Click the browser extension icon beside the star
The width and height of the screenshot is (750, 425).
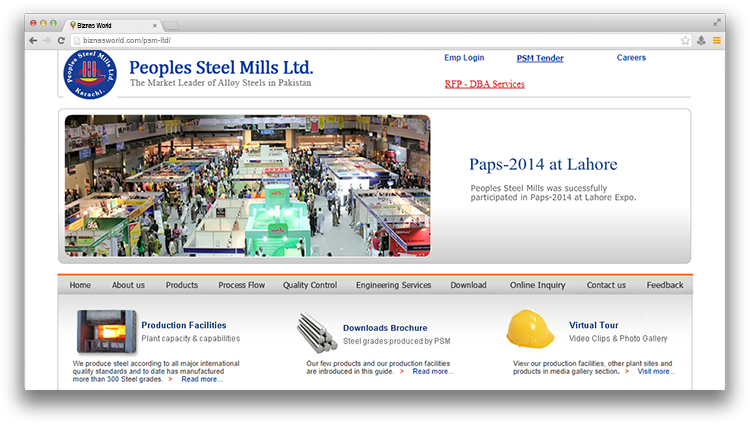[701, 40]
